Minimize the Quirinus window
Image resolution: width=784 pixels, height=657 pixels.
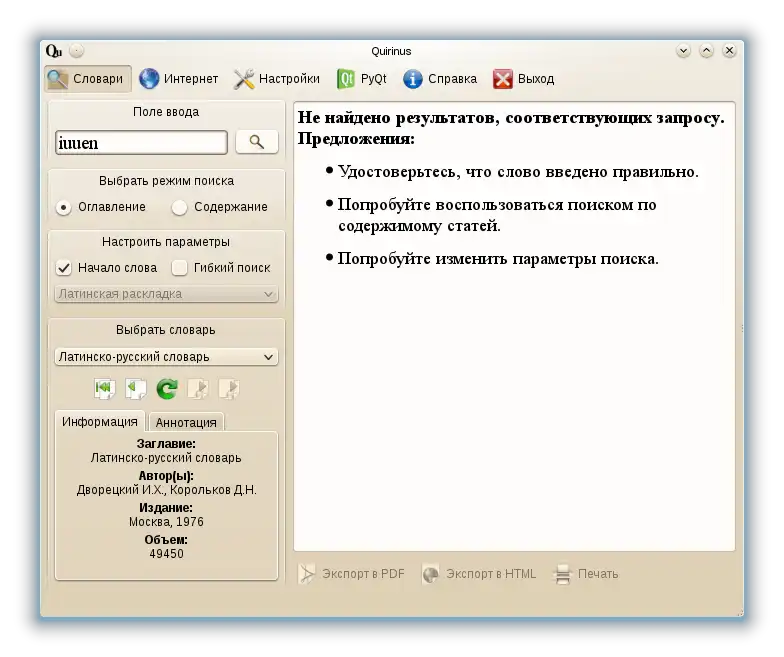[684, 50]
